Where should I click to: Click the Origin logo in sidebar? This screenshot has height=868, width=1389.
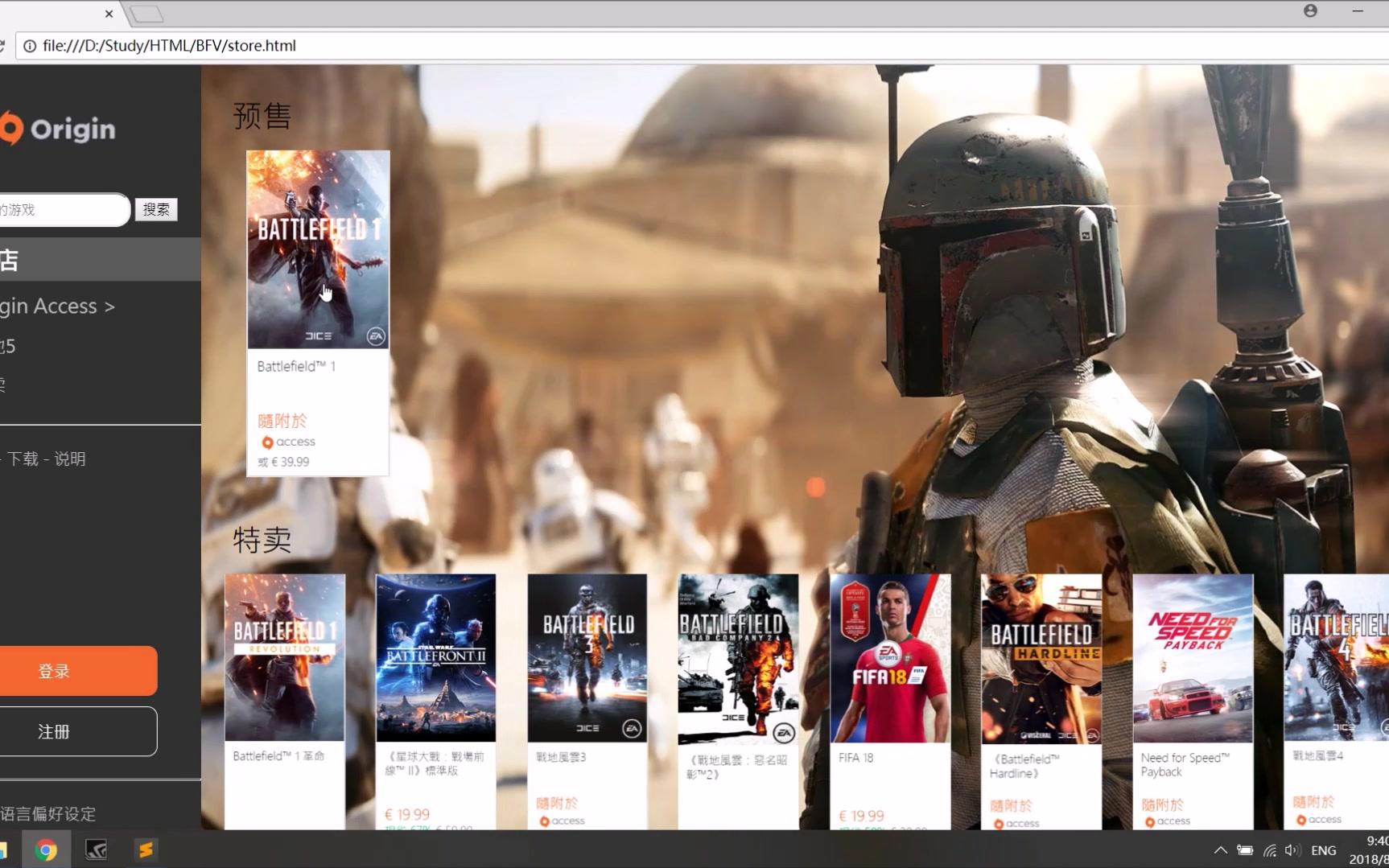(x=57, y=129)
